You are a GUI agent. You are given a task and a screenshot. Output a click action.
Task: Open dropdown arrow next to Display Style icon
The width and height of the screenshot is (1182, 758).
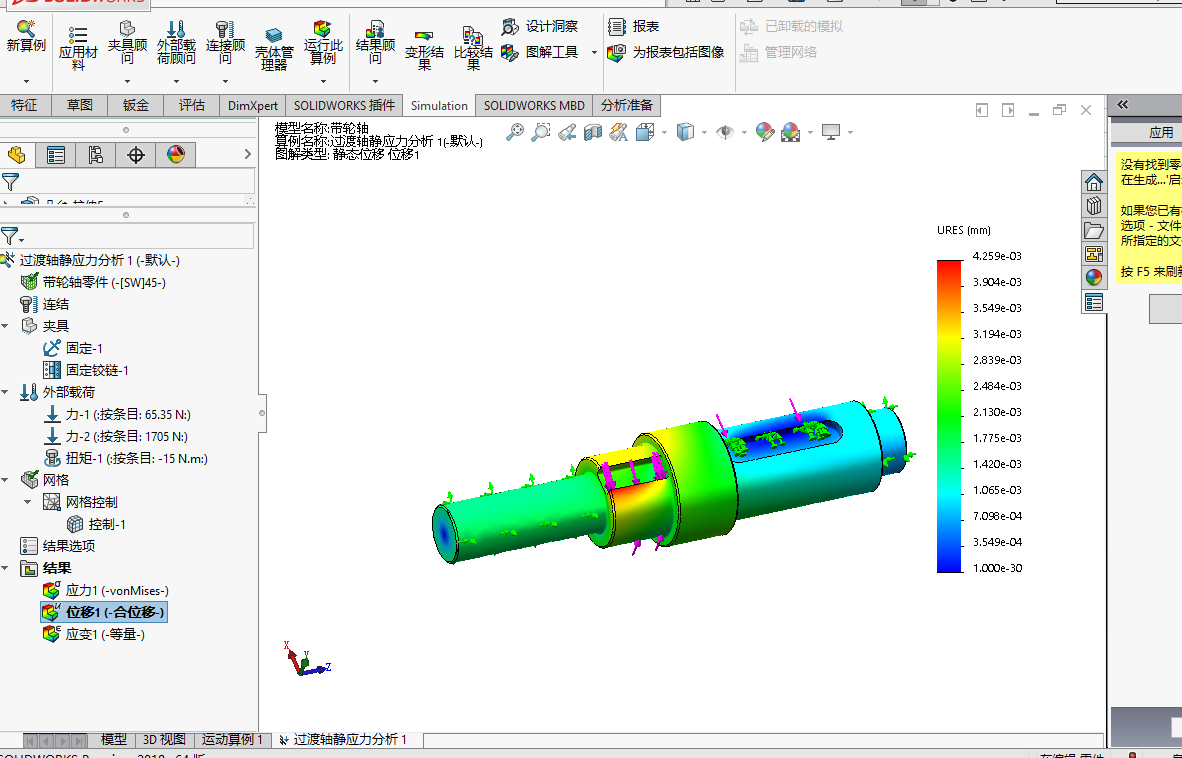tap(704, 133)
